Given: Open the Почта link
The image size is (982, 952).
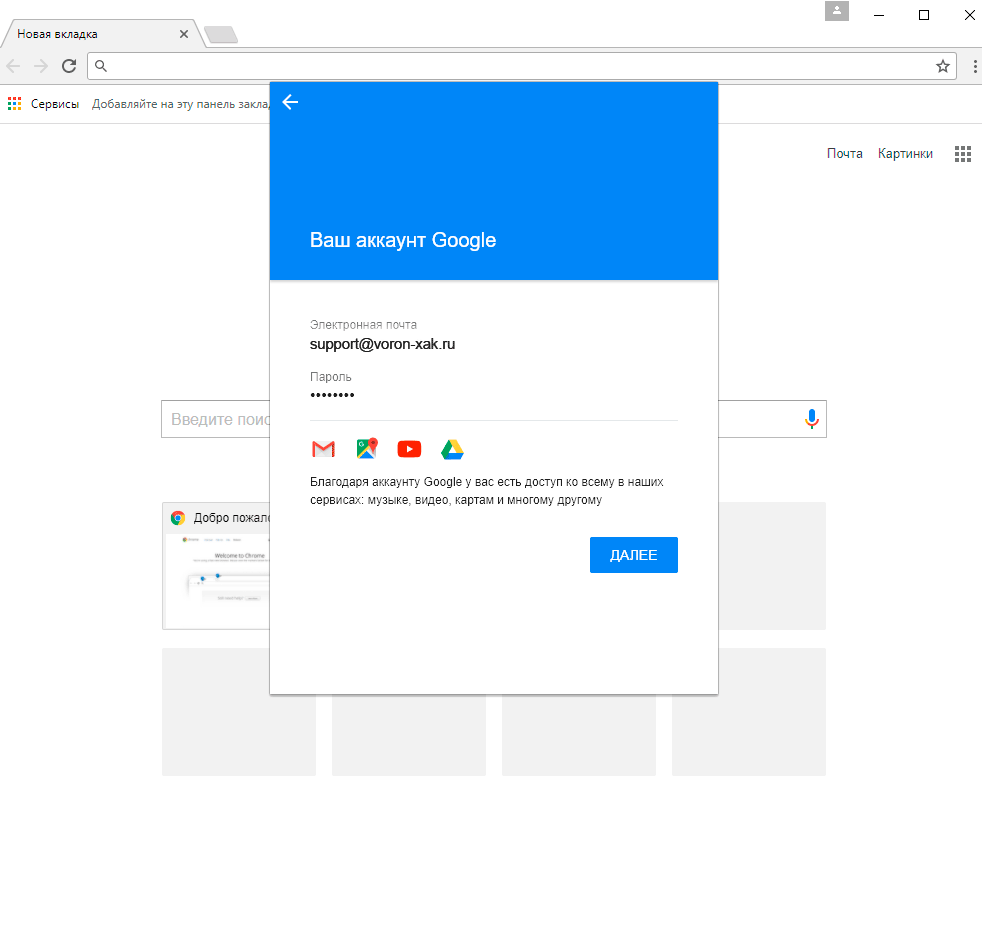Looking at the screenshot, I should (844, 154).
